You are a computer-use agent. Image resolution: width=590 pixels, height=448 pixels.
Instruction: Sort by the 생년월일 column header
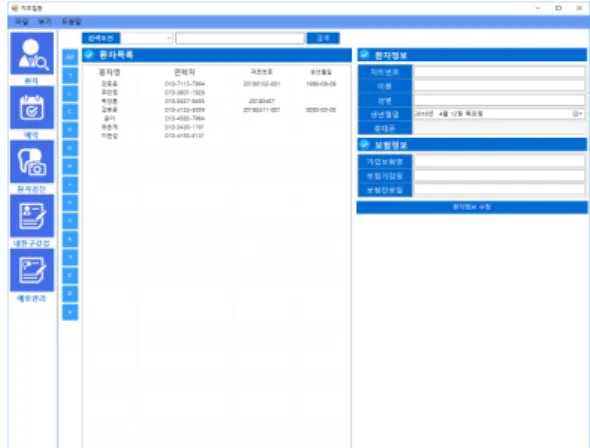click(321, 72)
